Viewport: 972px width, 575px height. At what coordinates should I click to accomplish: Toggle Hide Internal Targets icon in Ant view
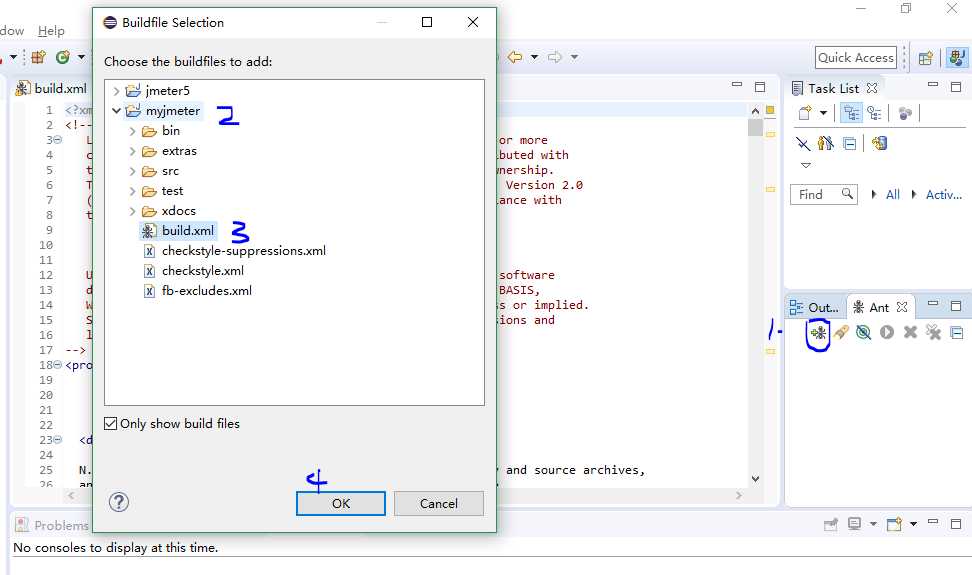864,333
